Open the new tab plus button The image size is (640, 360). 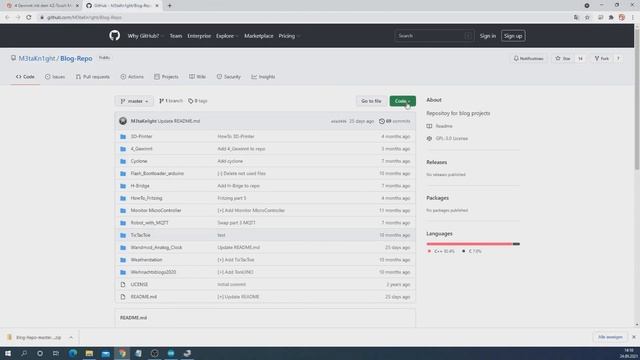pyautogui.click(x=169, y=6)
